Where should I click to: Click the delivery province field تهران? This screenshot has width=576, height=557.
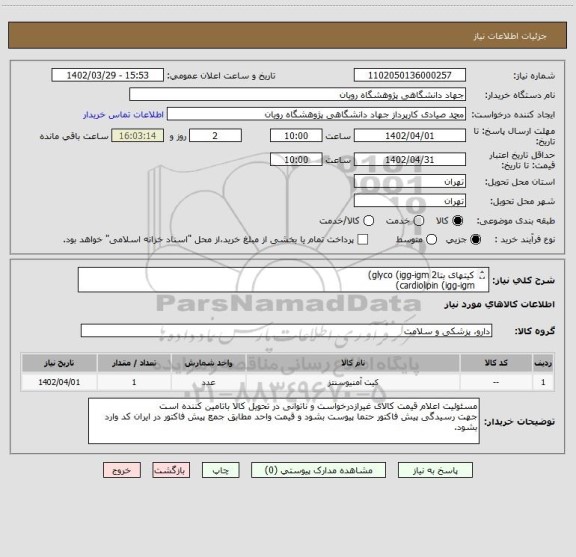(x=410, y=182)
